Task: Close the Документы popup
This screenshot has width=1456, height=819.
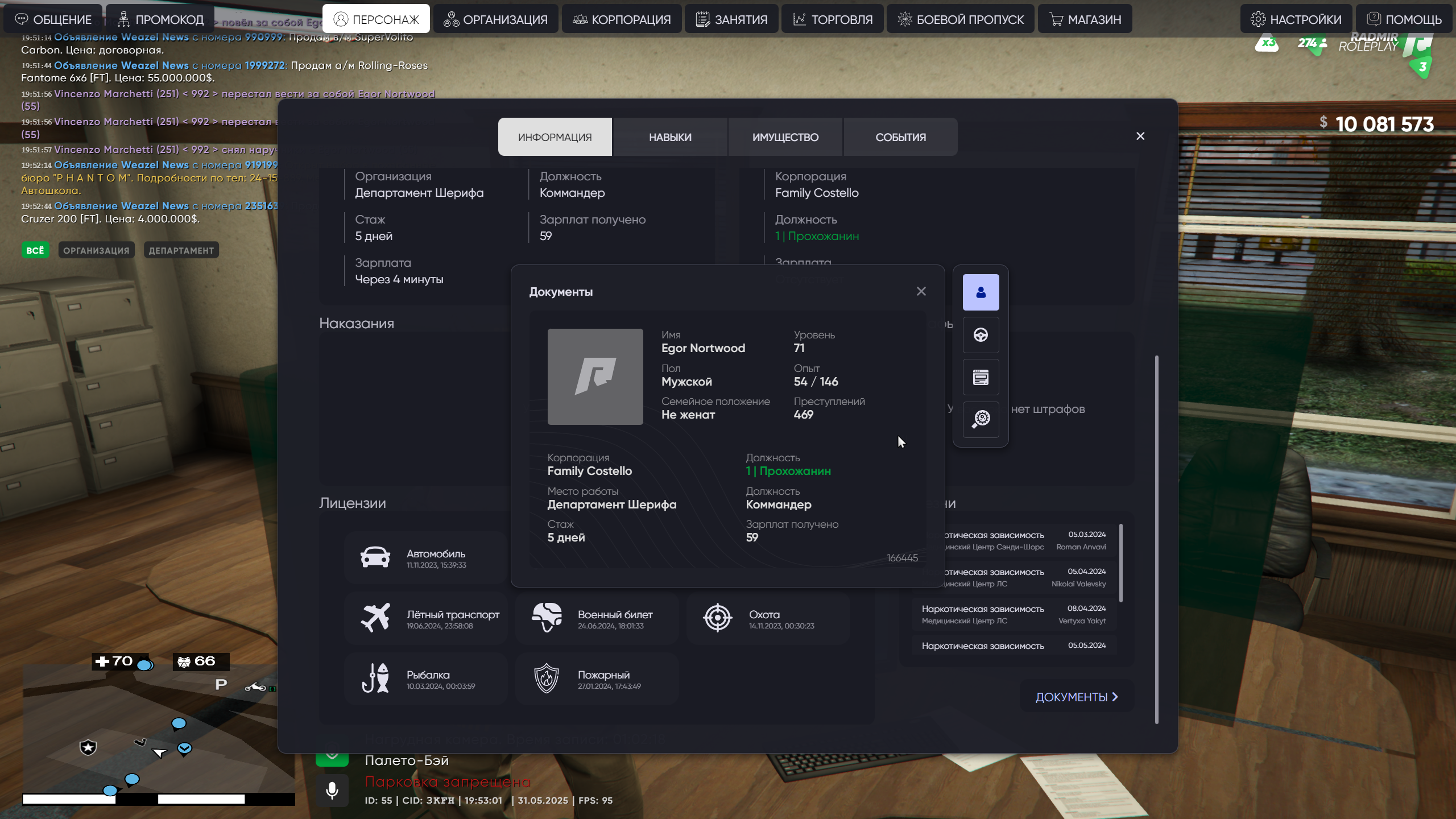Action: pyautogui.click(x=921, y=291)
